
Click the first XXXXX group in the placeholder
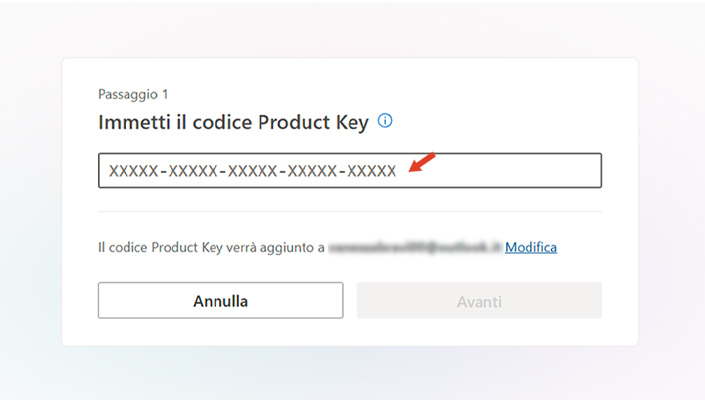pyautogui.click(x=132, y=171)
